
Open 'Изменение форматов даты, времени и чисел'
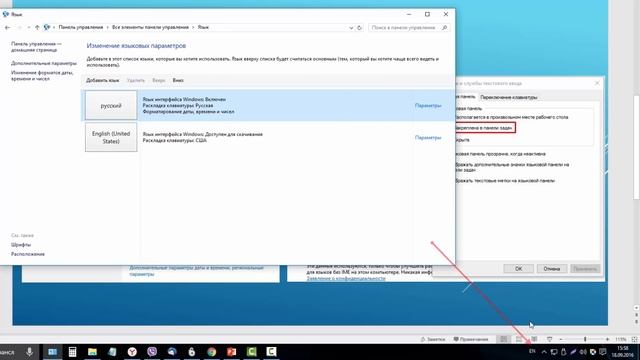[x=42, y=76]
